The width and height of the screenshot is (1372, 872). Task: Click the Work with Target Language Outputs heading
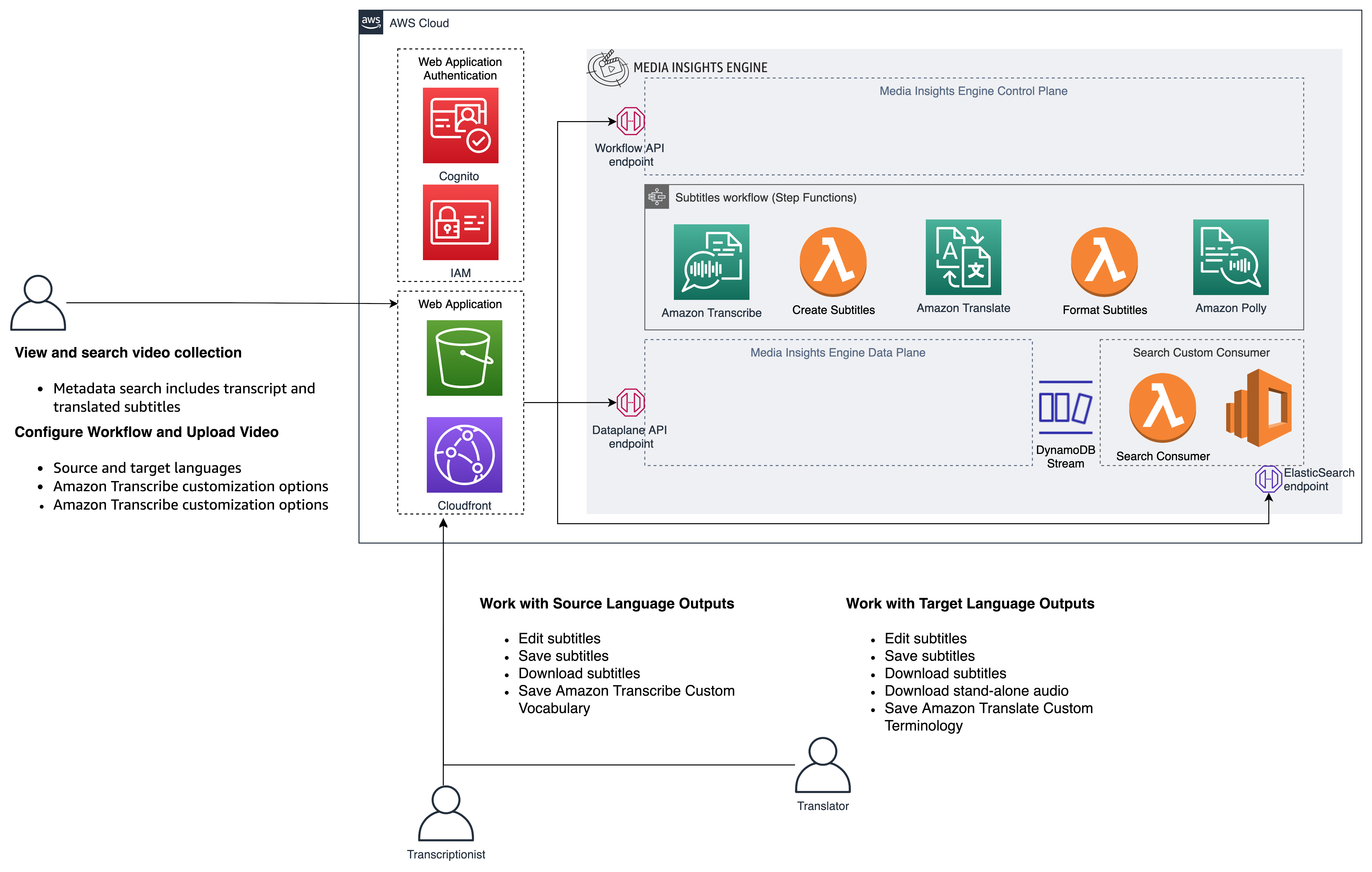tap(970, 603)
